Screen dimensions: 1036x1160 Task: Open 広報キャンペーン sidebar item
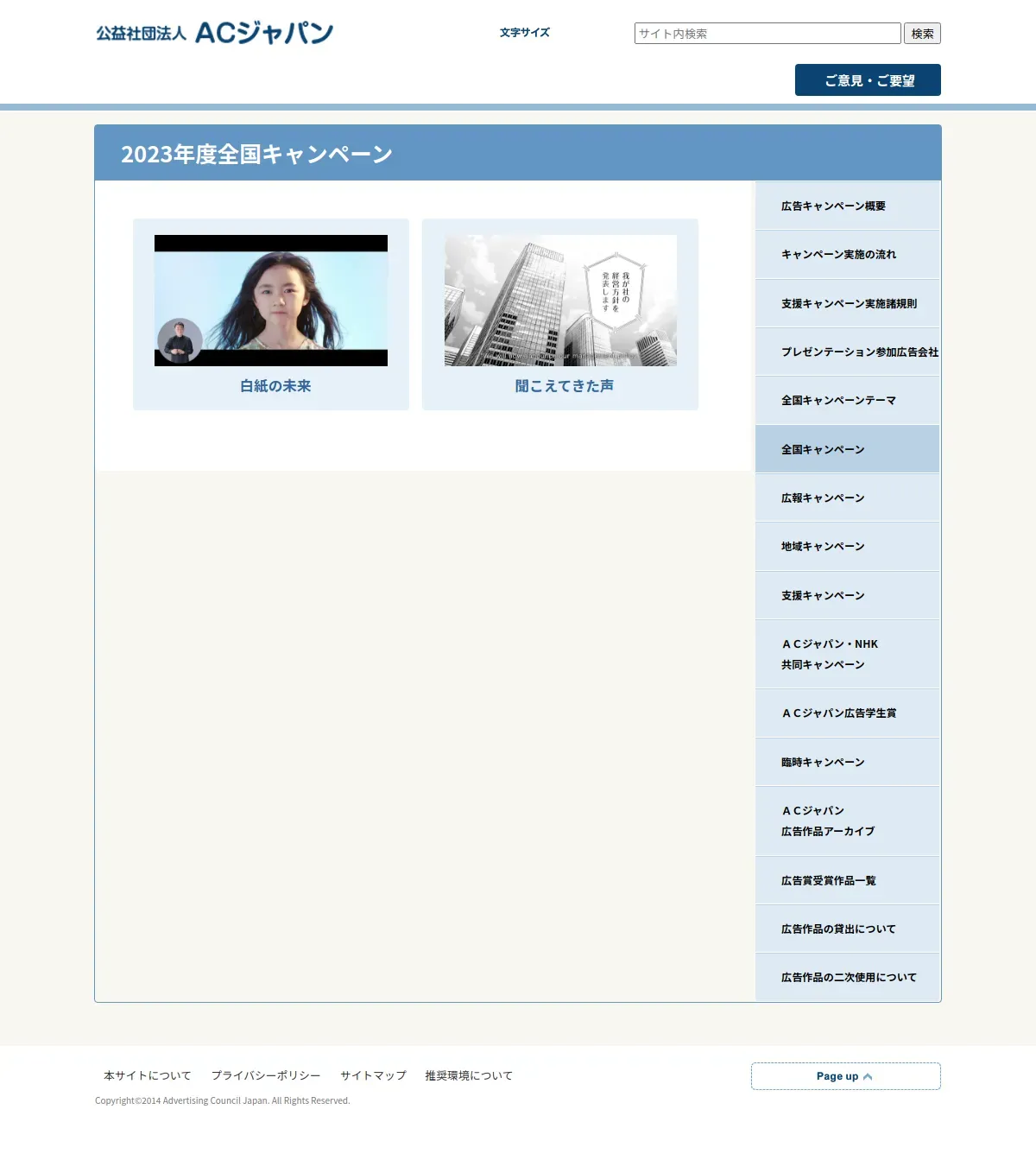pyautogui.click(x=848, y=498)
